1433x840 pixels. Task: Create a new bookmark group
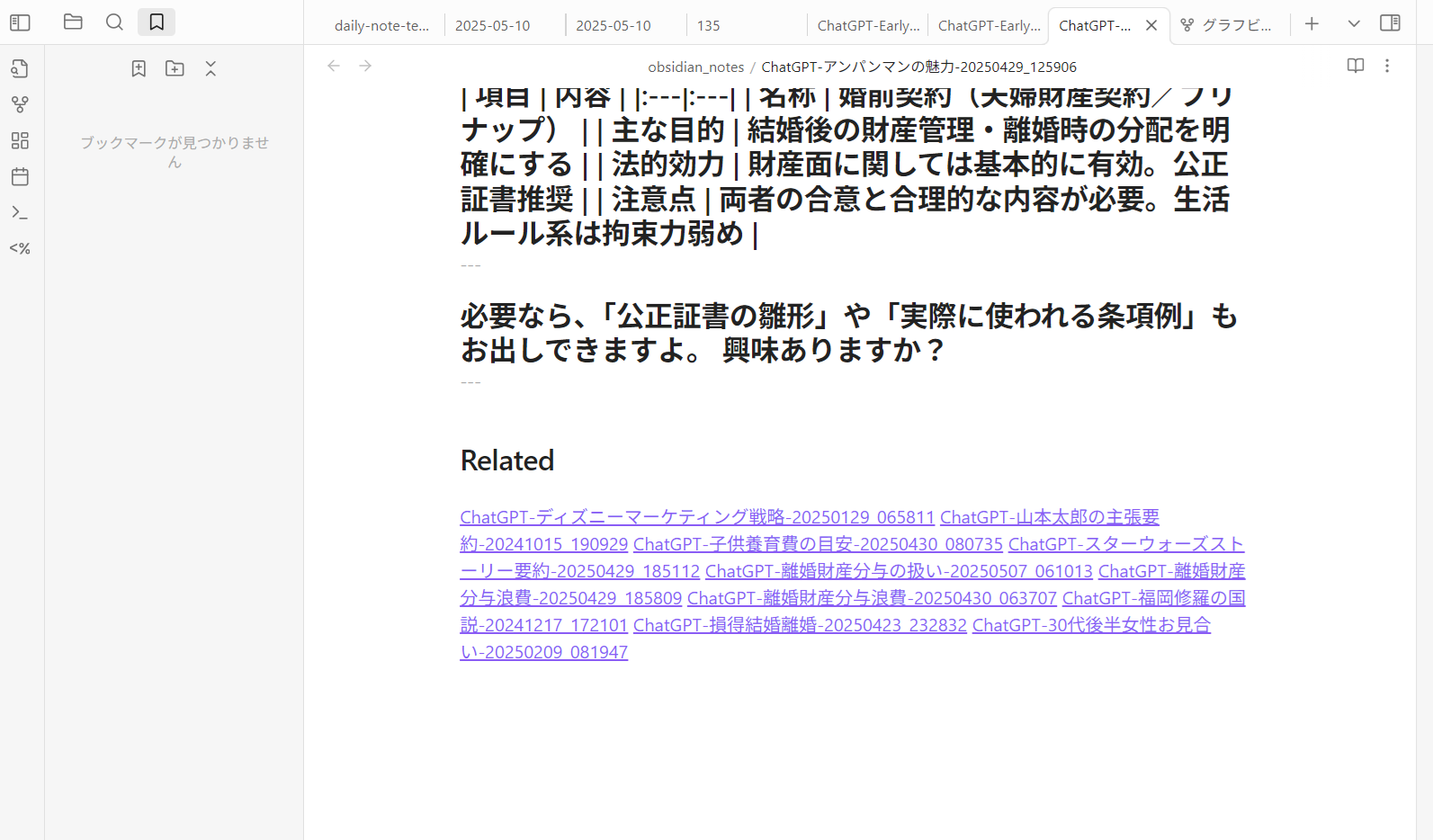tap(175, 68)
